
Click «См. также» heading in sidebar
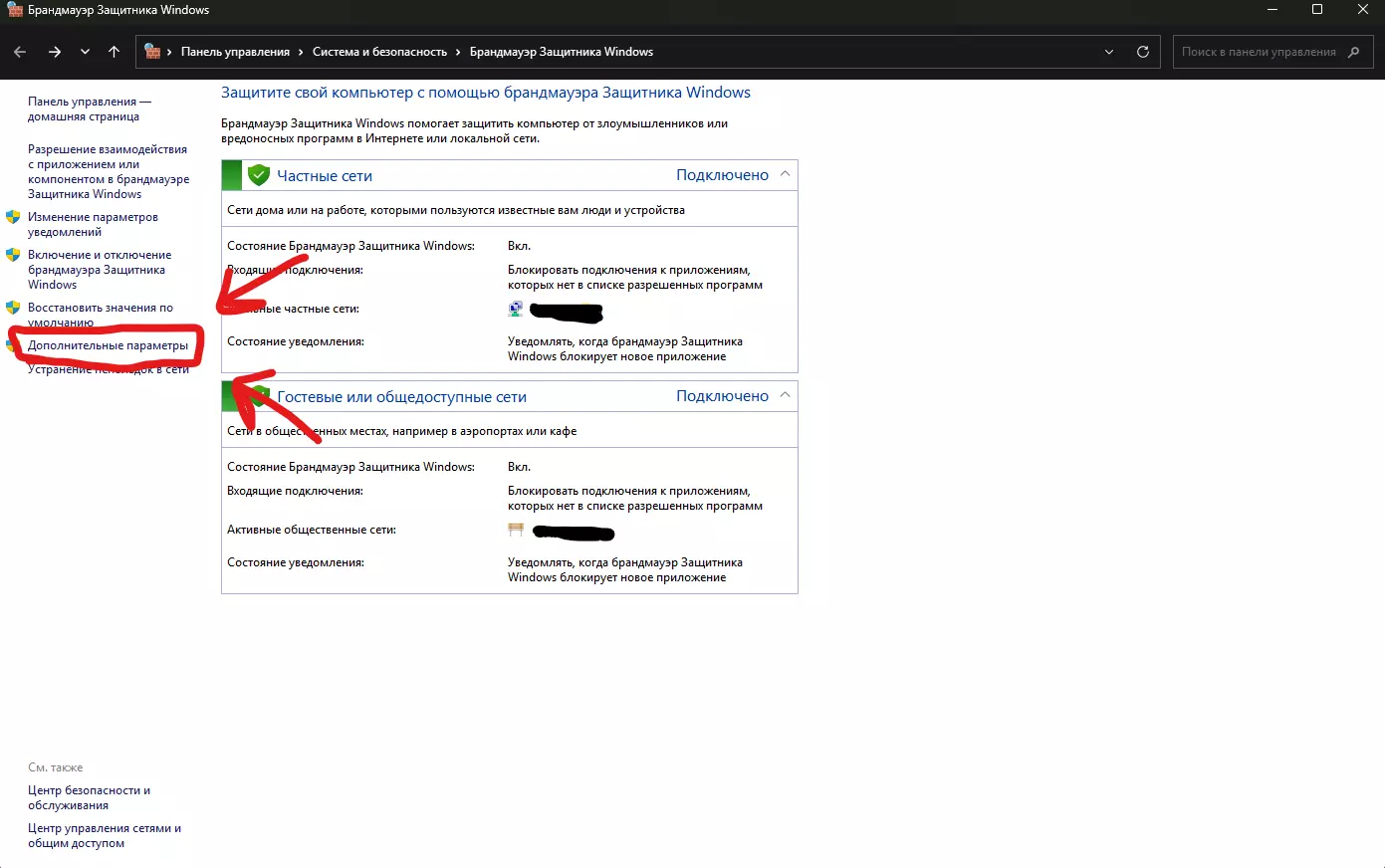coord(56,767)
